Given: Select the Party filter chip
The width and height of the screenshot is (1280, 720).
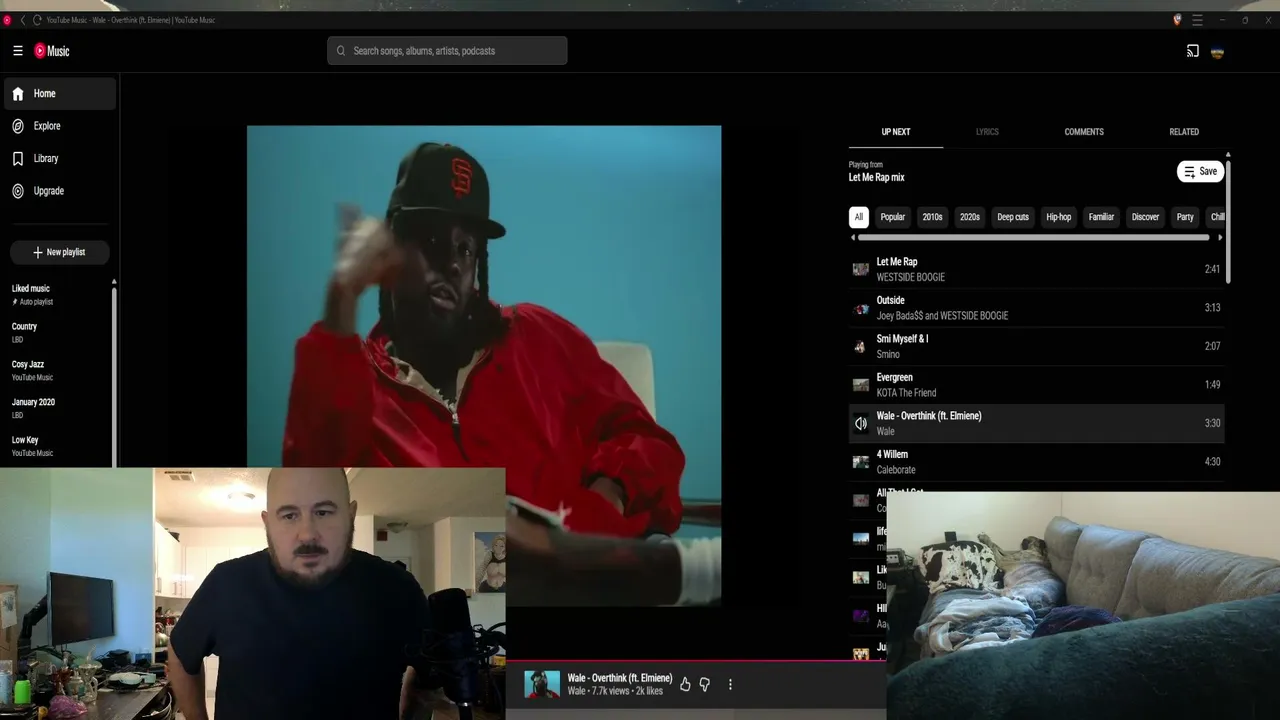Looking at the screenshot, I should 1185,217.
